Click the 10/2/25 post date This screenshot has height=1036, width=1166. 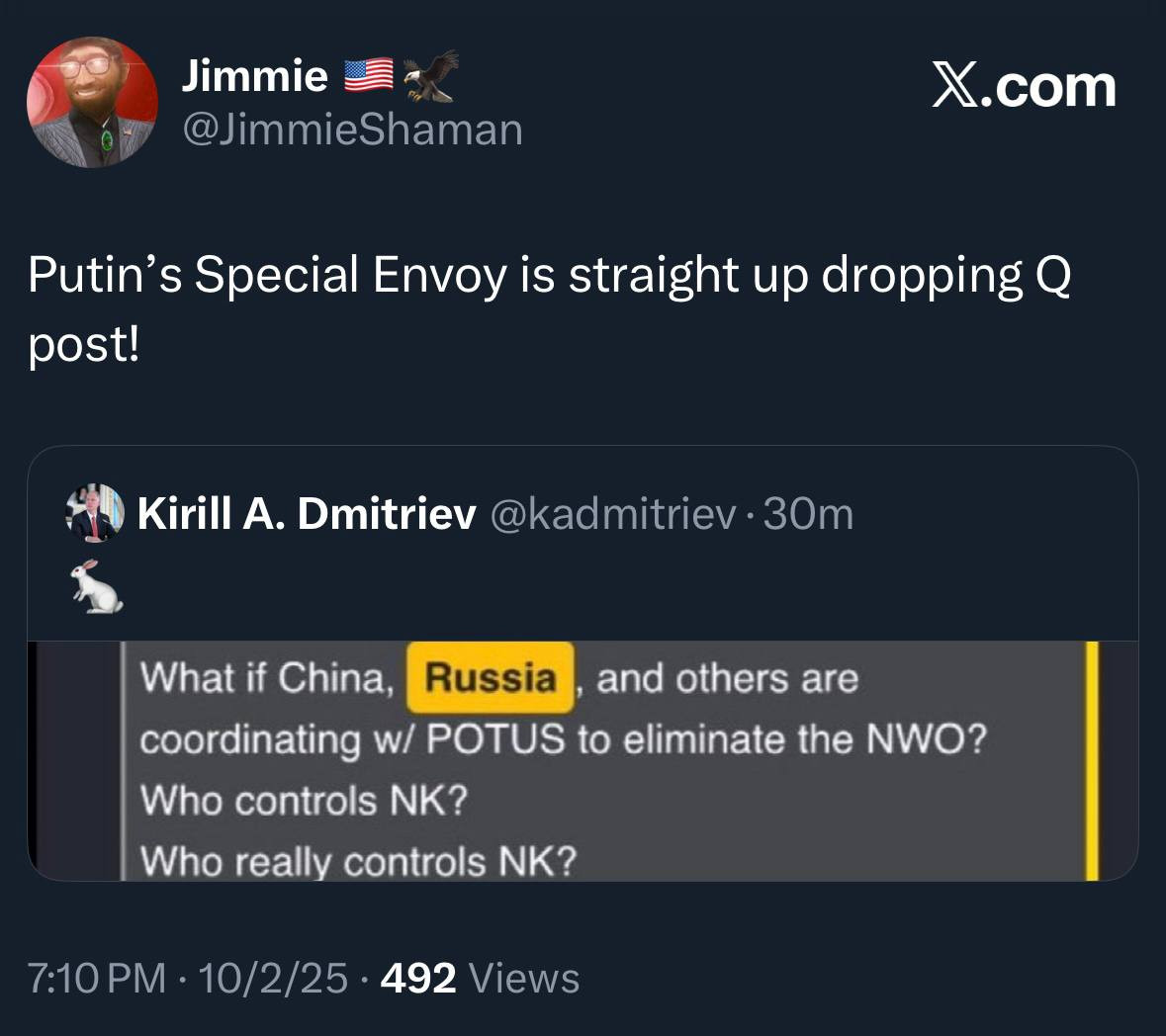[273, 978]
